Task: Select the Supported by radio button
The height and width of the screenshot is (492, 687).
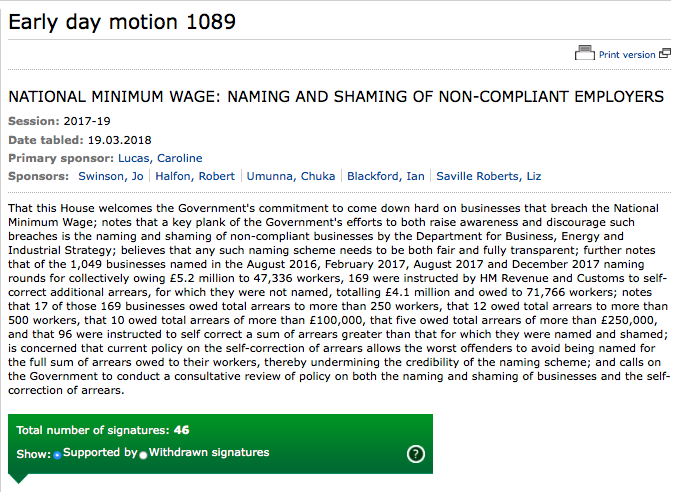Action: coord(55,455)
